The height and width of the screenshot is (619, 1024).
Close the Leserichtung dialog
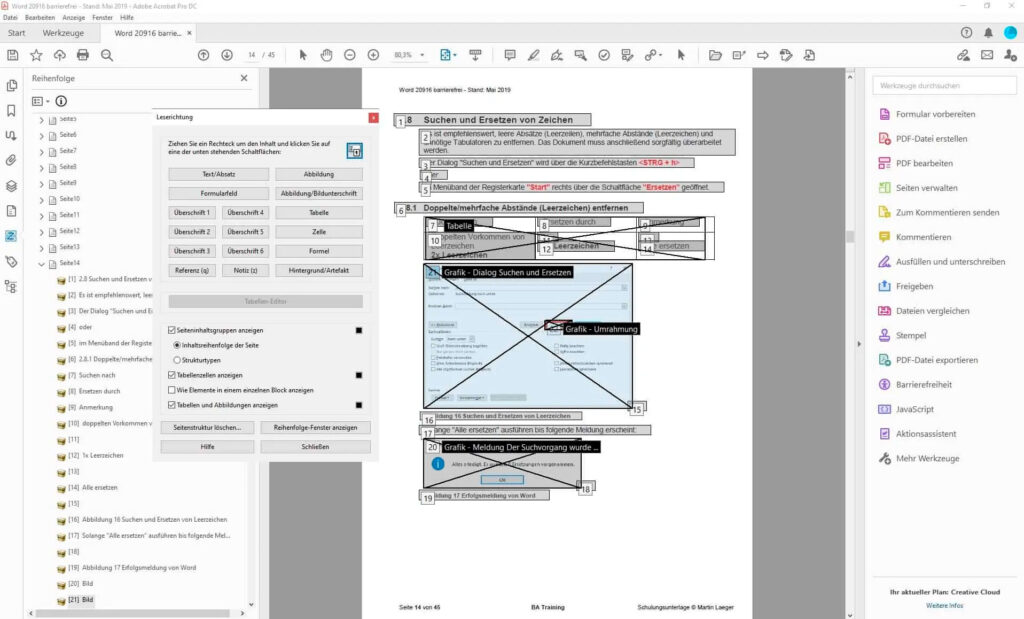[374, 118]
